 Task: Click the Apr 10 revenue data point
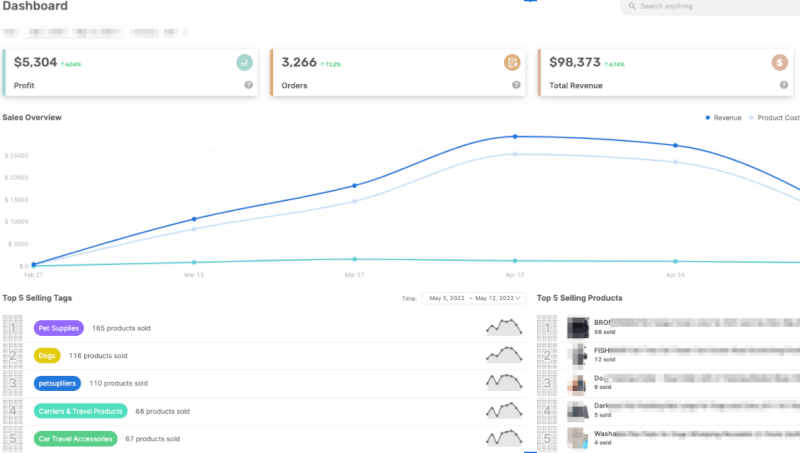click(x=515, y=137)
